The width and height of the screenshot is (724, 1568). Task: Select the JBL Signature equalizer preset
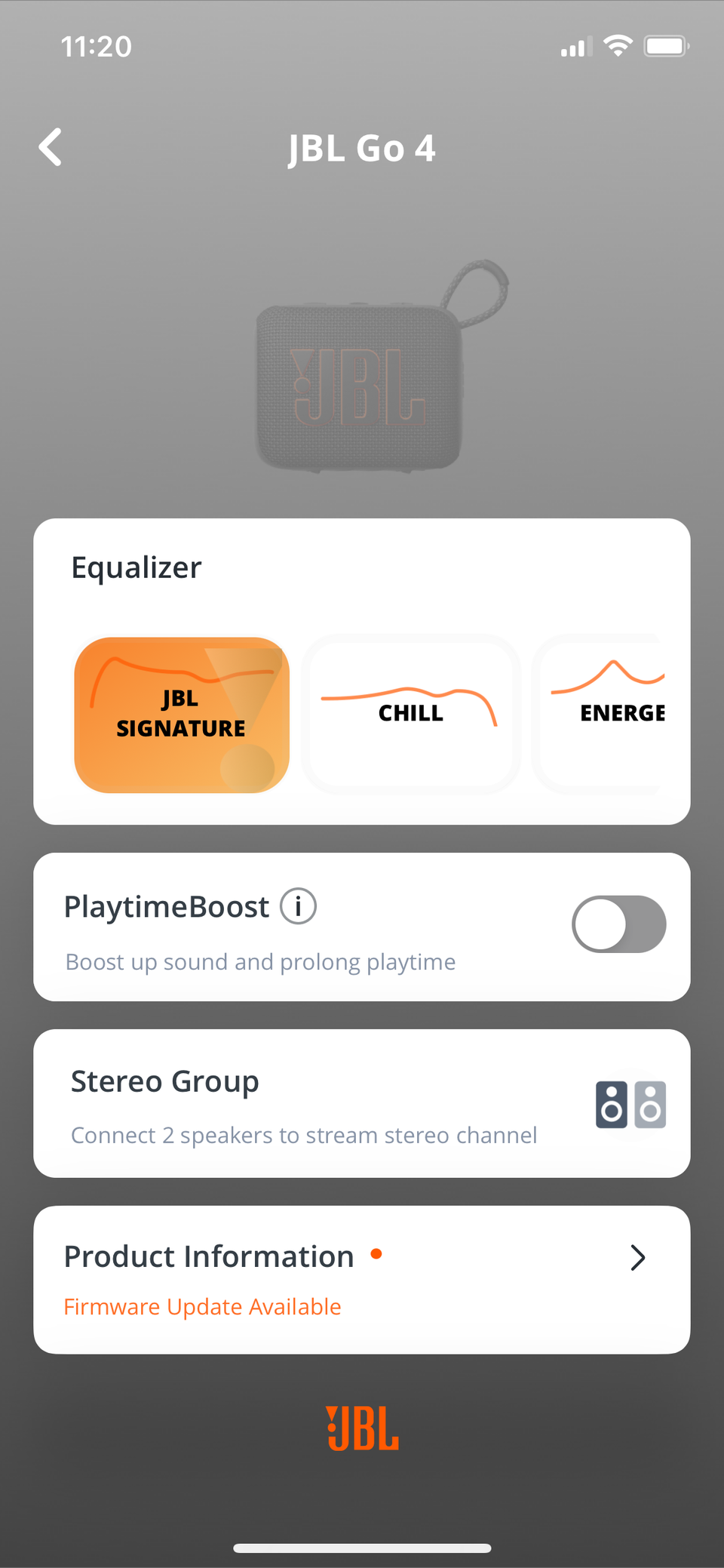pos(182,715)
